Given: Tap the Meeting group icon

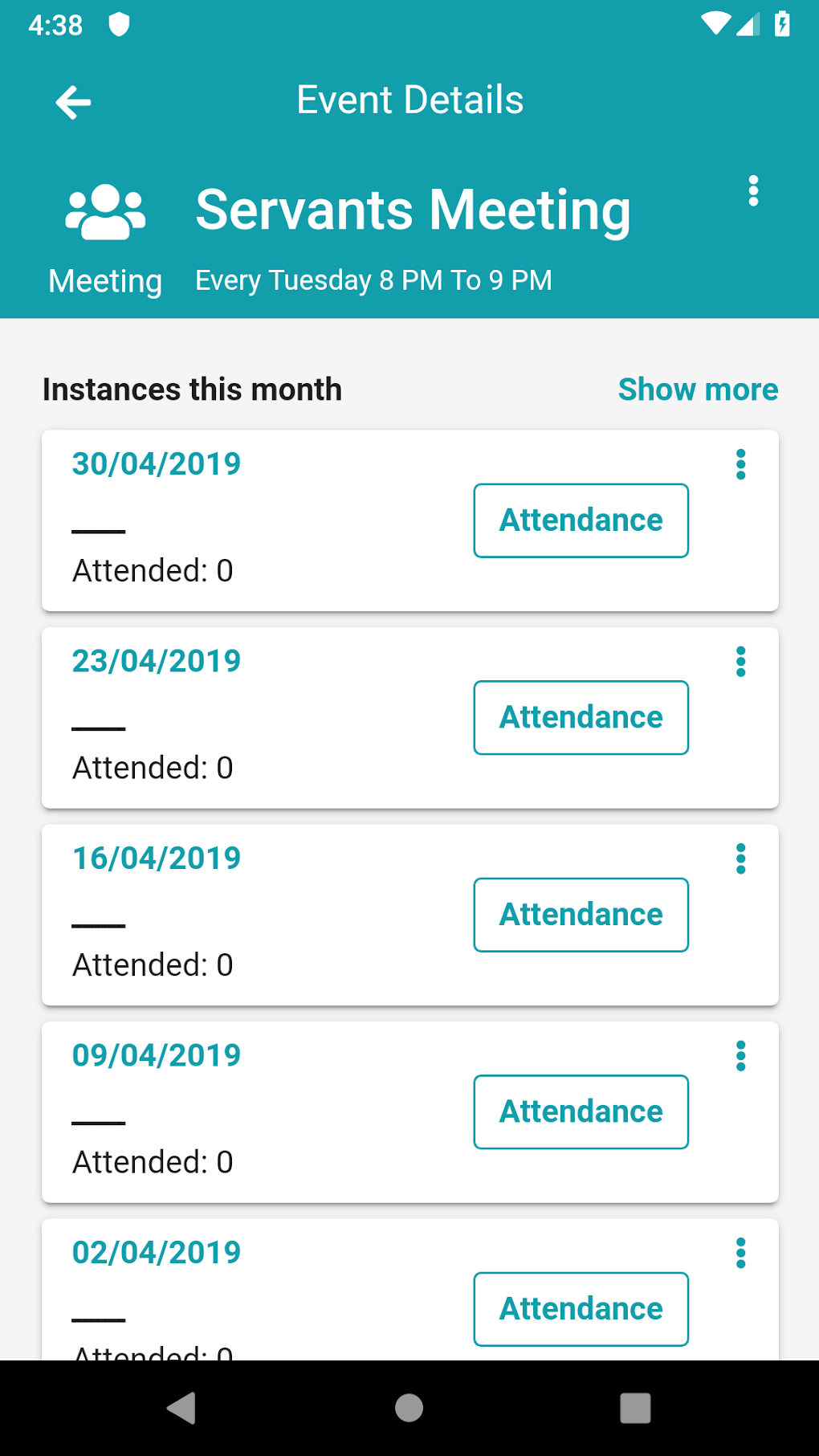Looking at the screenshot, I should [x=105, y=212].
